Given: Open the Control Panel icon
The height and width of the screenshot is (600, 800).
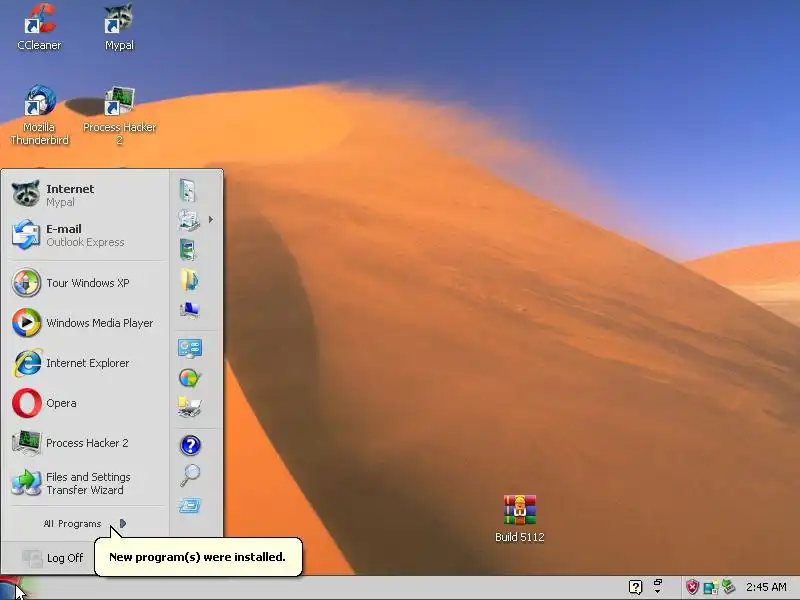Looking at the screenshot, I should [x=190, y=348].
